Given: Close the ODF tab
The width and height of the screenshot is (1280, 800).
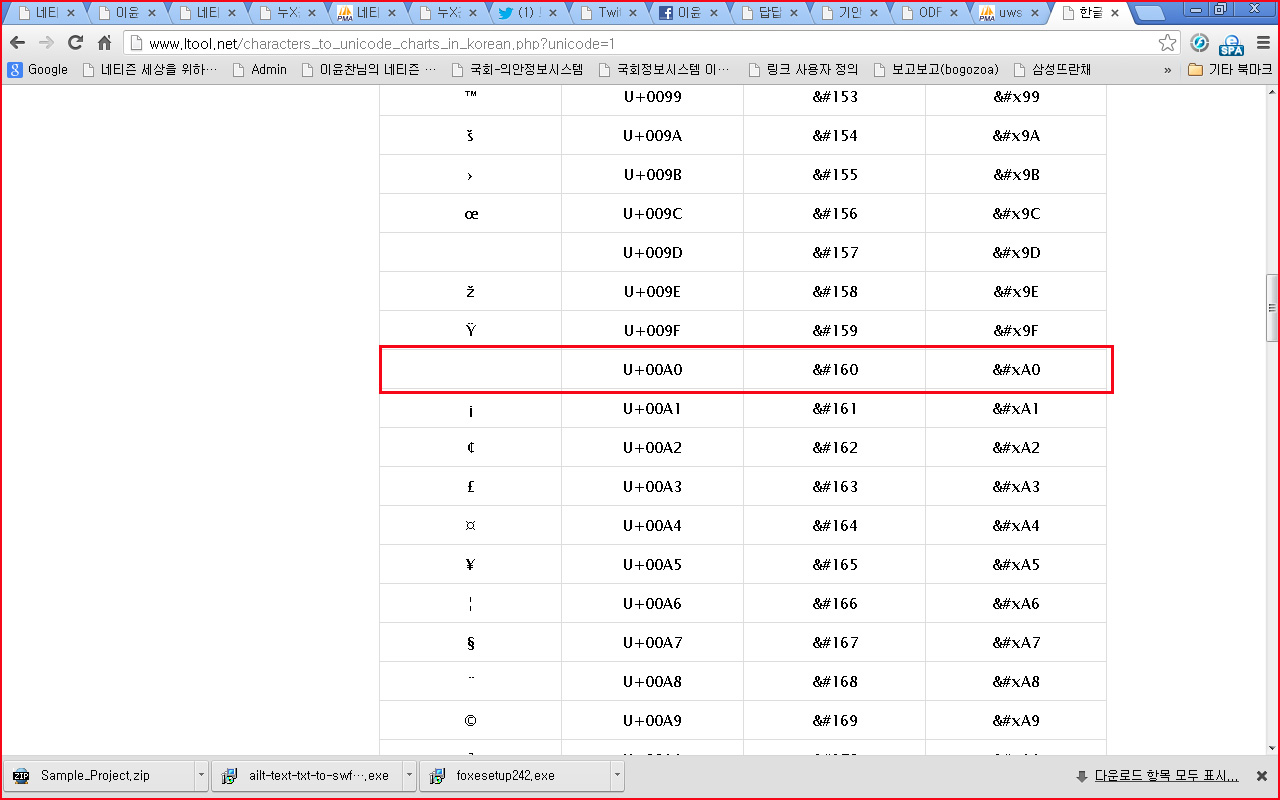Looking at the screenshot, I should (953, 13).
